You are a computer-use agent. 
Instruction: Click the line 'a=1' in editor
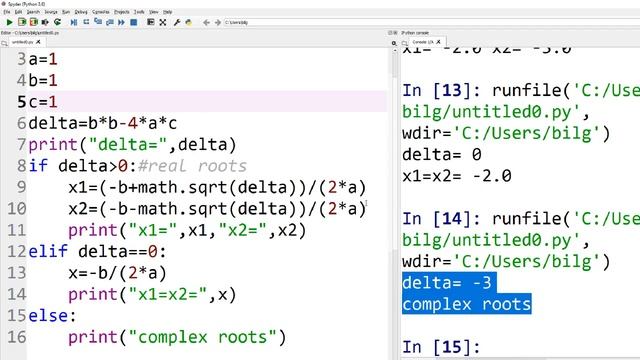point(42,59)
